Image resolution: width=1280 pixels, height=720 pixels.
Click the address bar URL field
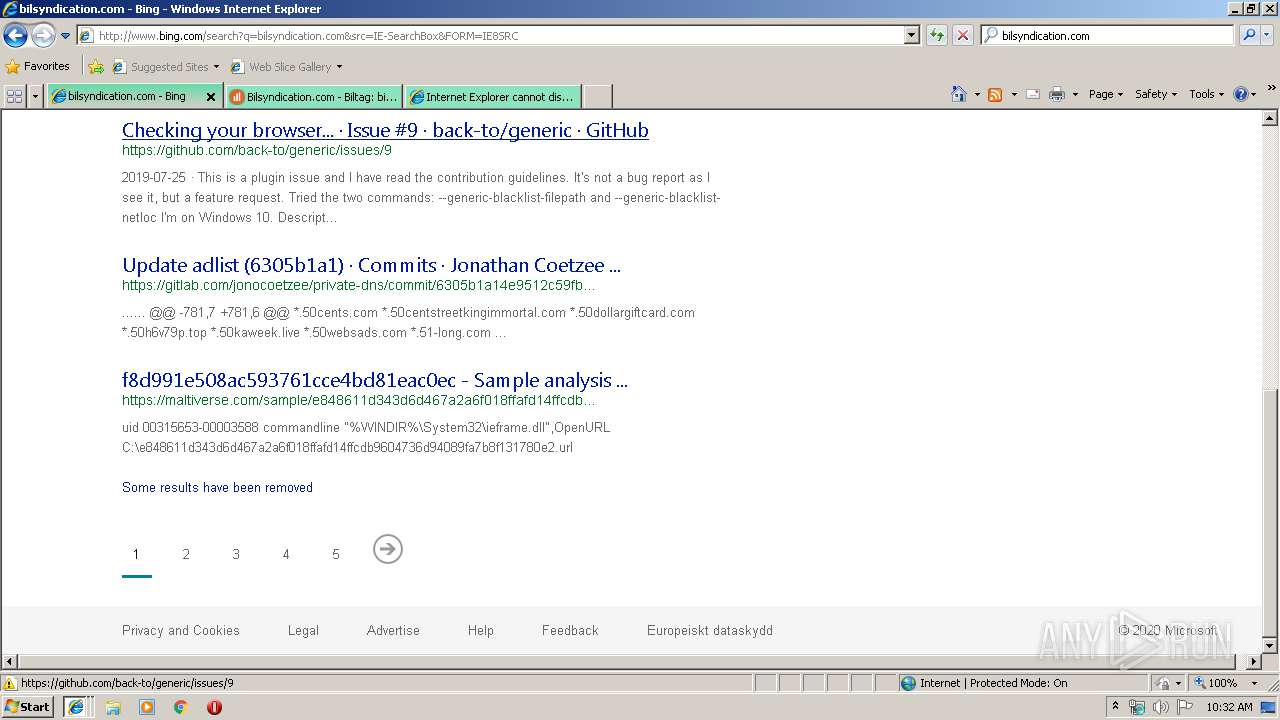point(490,35)
